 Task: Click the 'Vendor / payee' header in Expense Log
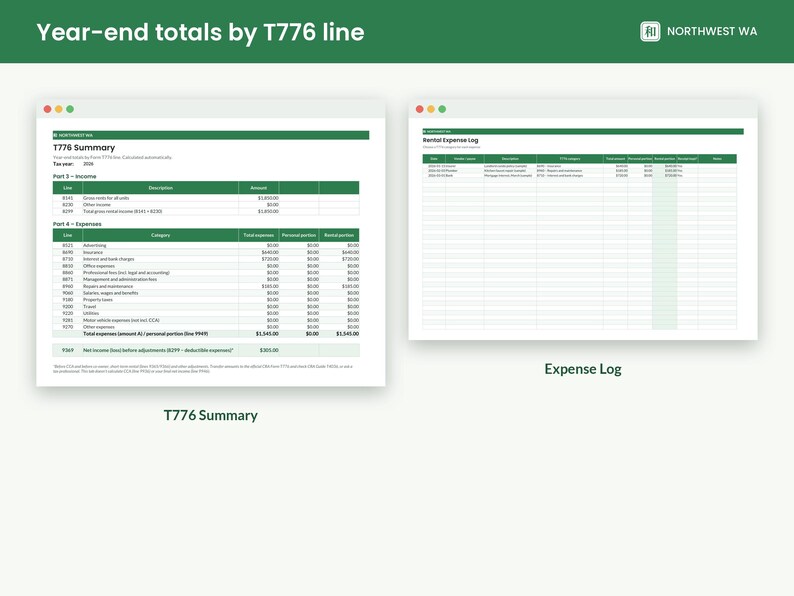click(464, 159)
